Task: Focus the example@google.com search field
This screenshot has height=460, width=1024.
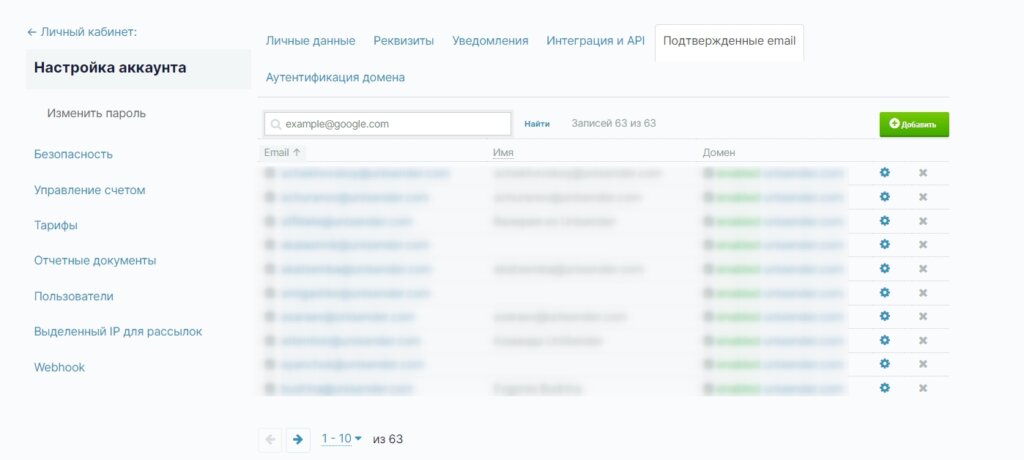Action: click(388, 123)
